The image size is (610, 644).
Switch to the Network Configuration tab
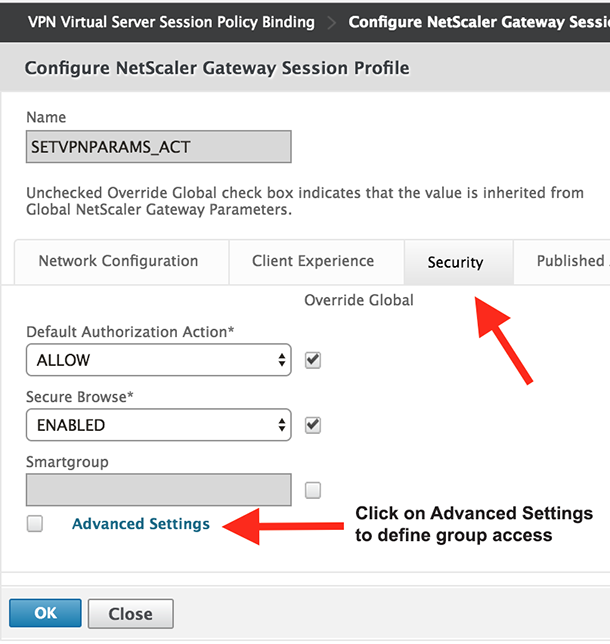(x=118, y=261)
